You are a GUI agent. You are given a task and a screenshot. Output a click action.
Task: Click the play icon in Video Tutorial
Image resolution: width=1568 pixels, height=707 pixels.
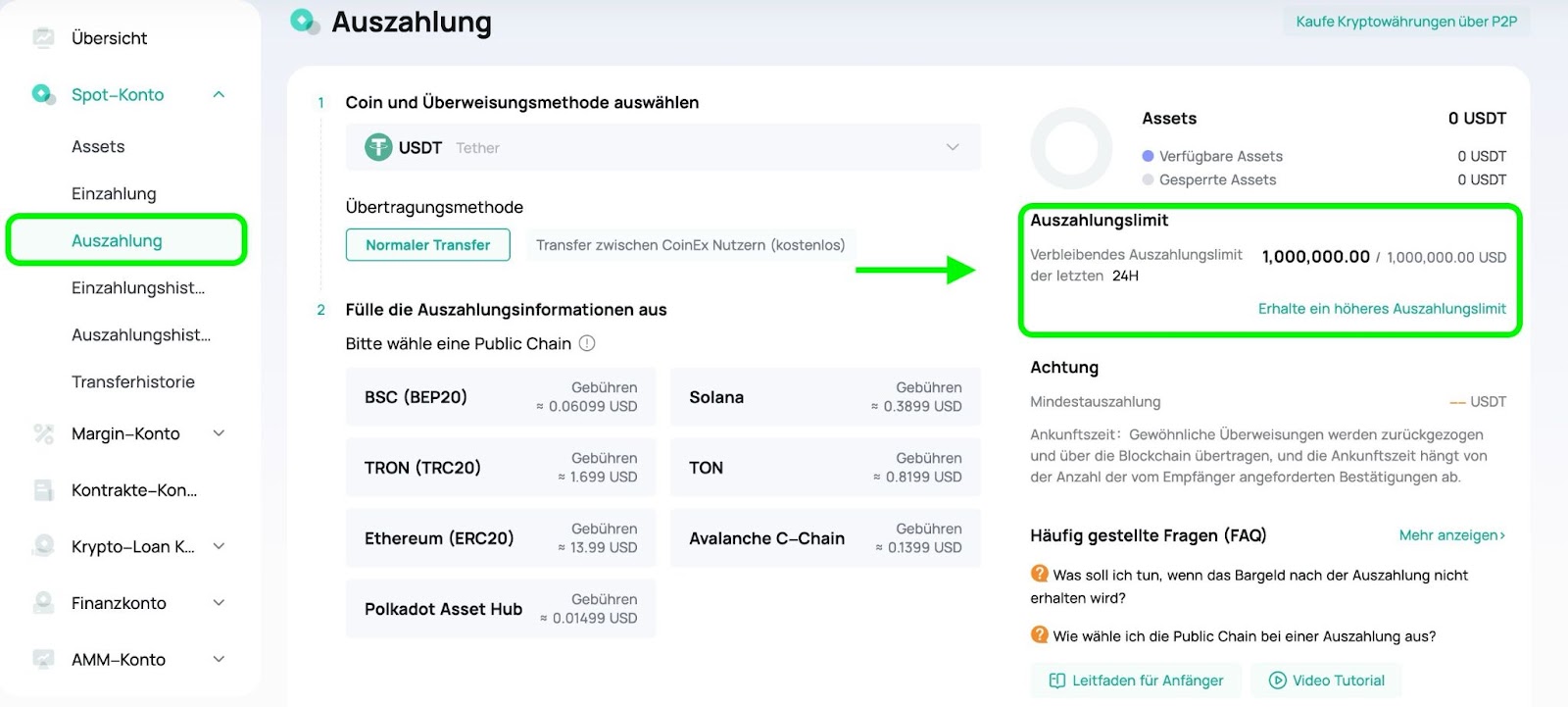click(x=1277, y=681)
